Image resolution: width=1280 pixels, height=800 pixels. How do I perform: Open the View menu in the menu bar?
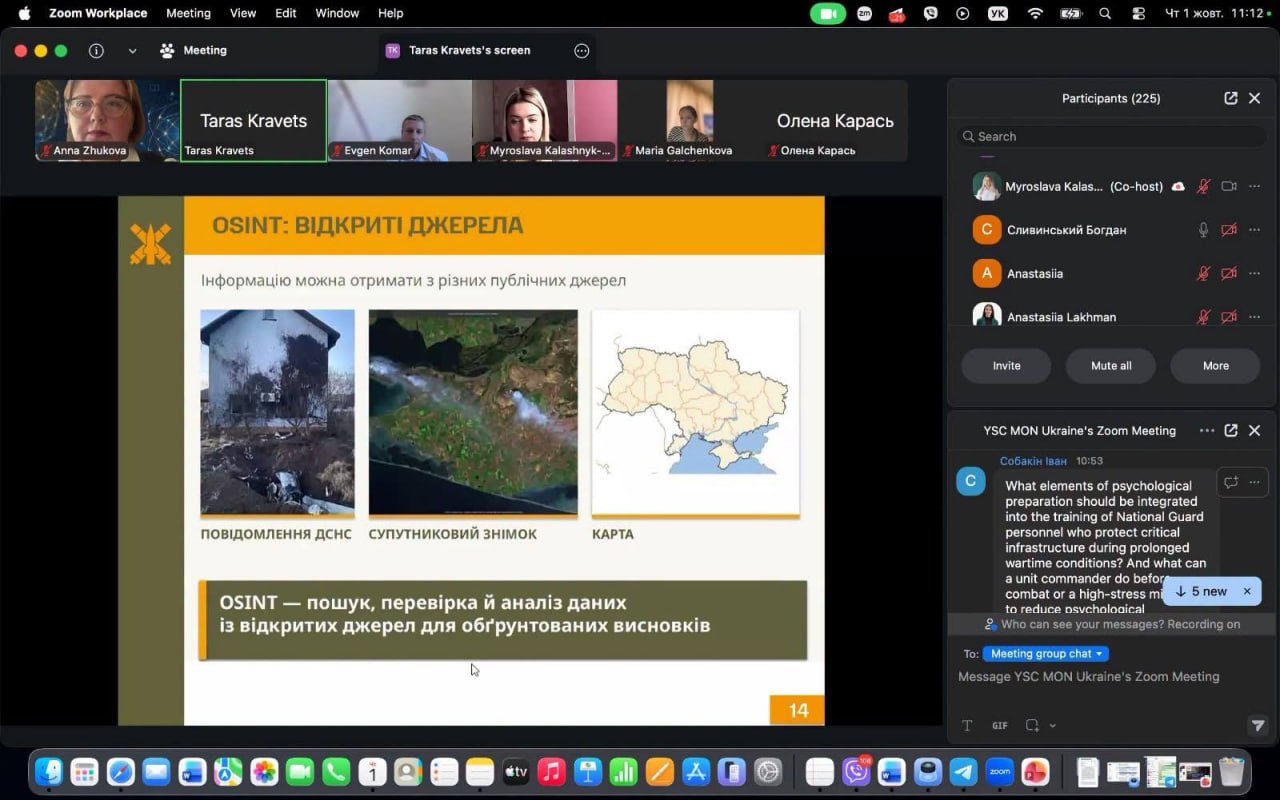(243, 13)
